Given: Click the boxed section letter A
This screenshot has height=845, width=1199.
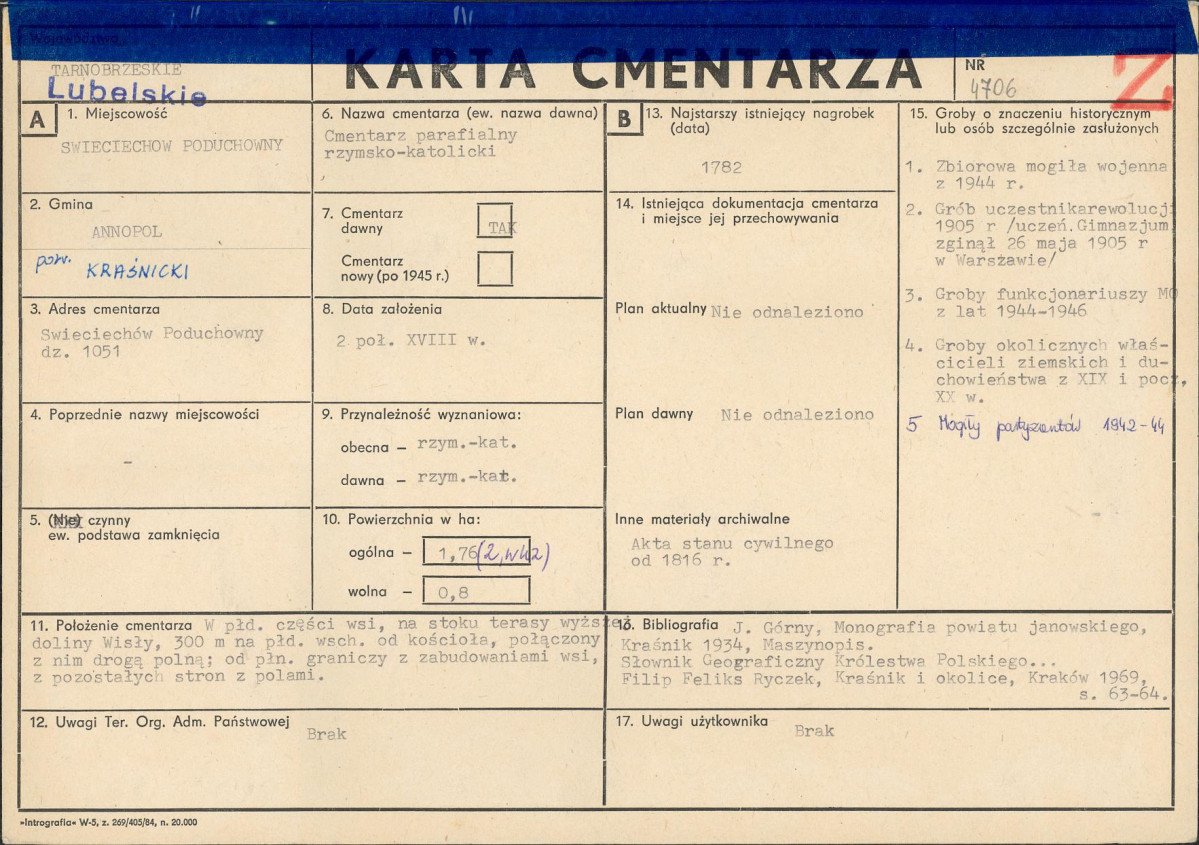Looking at the screenshot, I should pyautogui.click(x=38, y=120).
